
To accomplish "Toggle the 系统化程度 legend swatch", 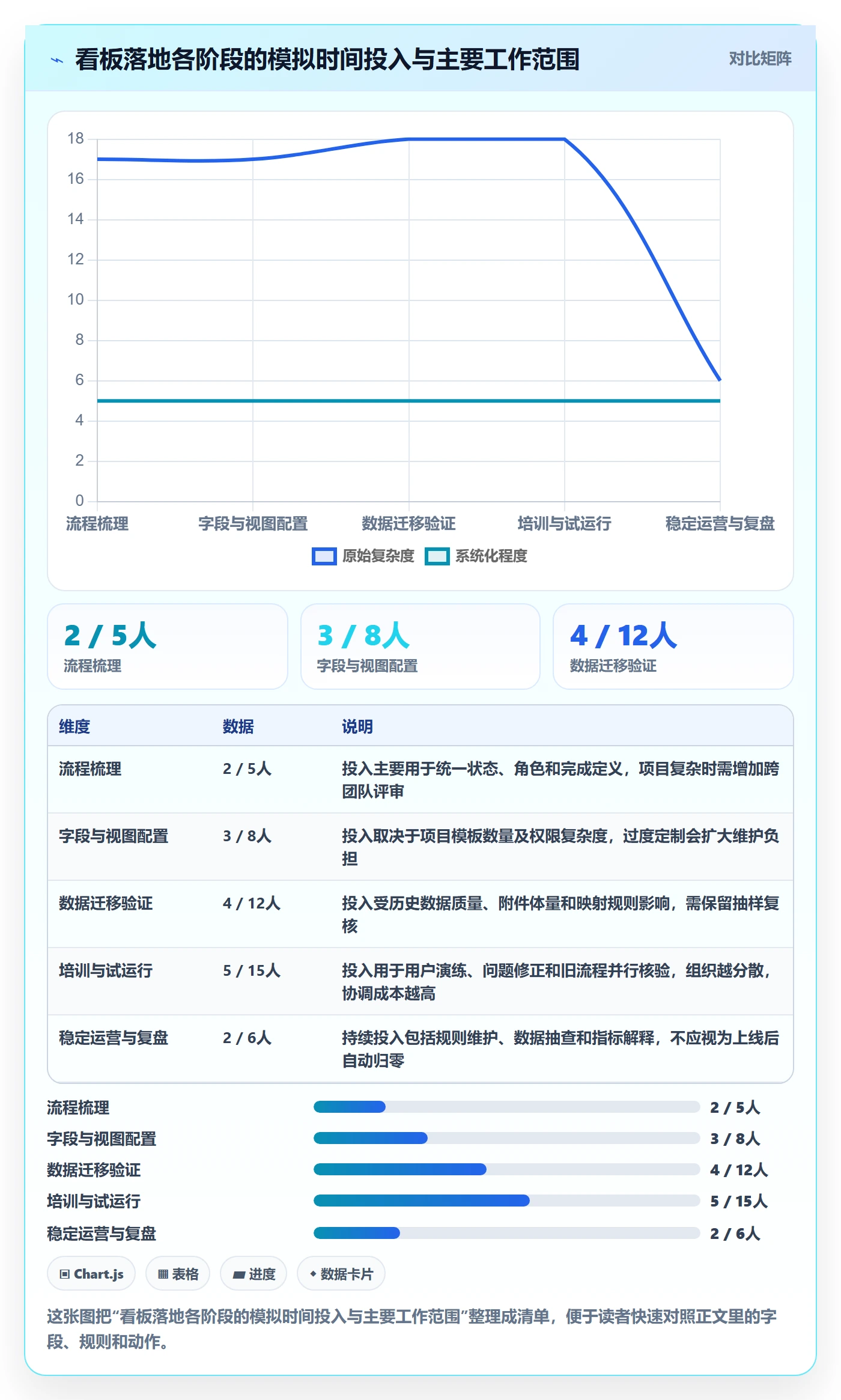I will coord(437,556).
